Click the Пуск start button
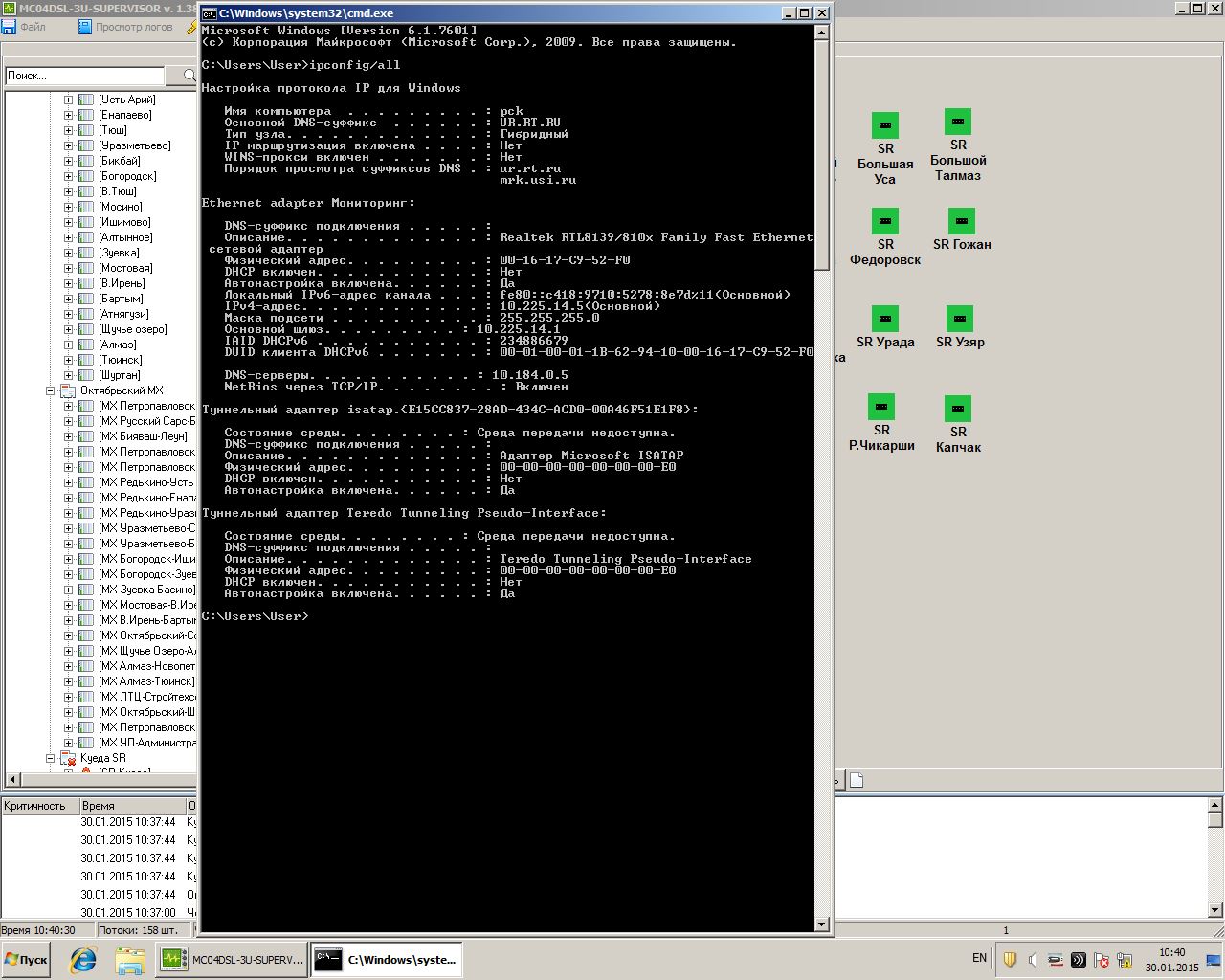The height and width of the screenshot is (980, 1225). coord(27,960)
